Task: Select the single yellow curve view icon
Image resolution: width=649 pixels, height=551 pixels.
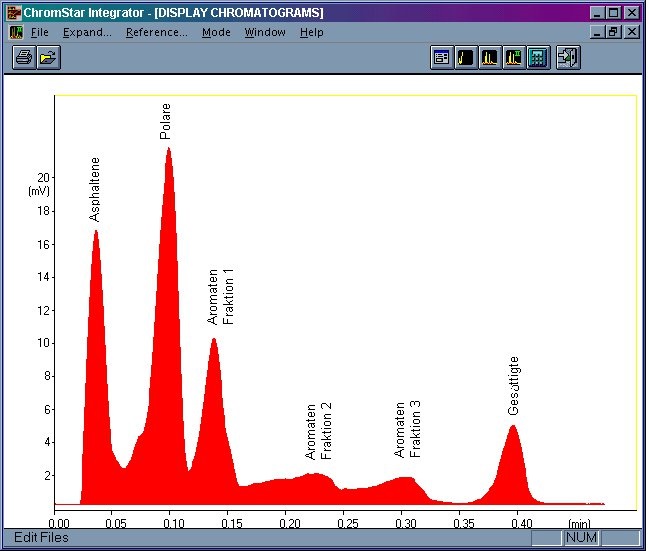Action: pos(466,58)
